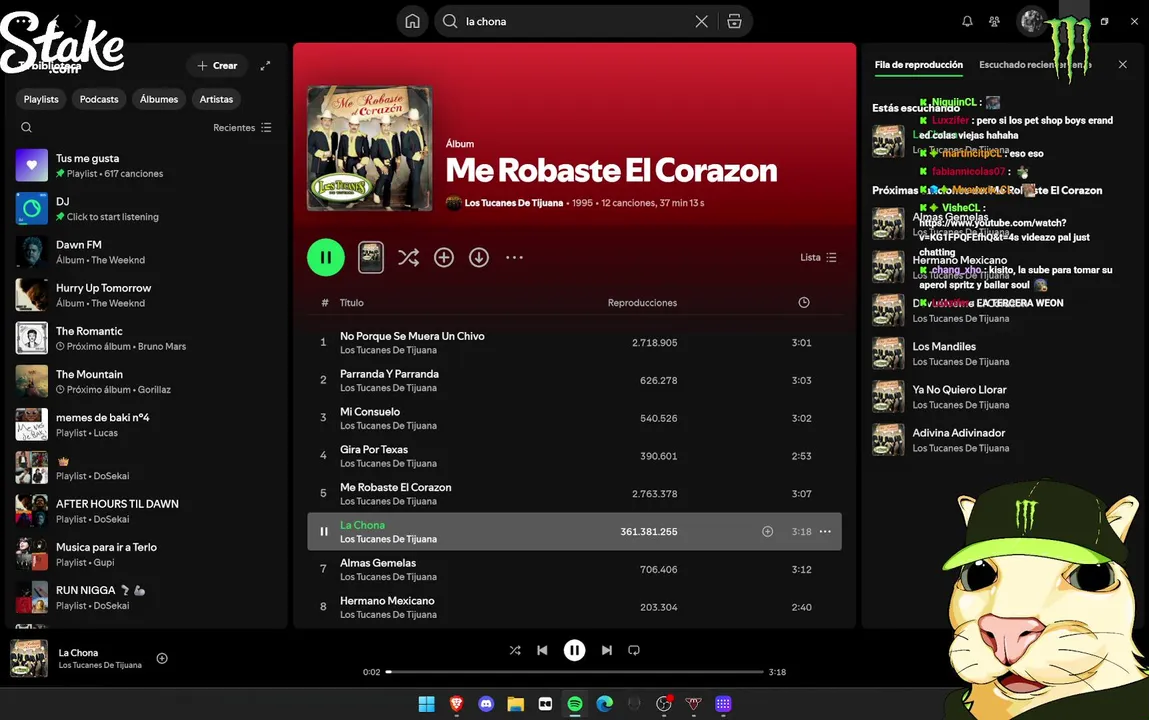Open The Mountain by Gorillaz
The width and height of the screenshot is (1149, 720).
147,382
